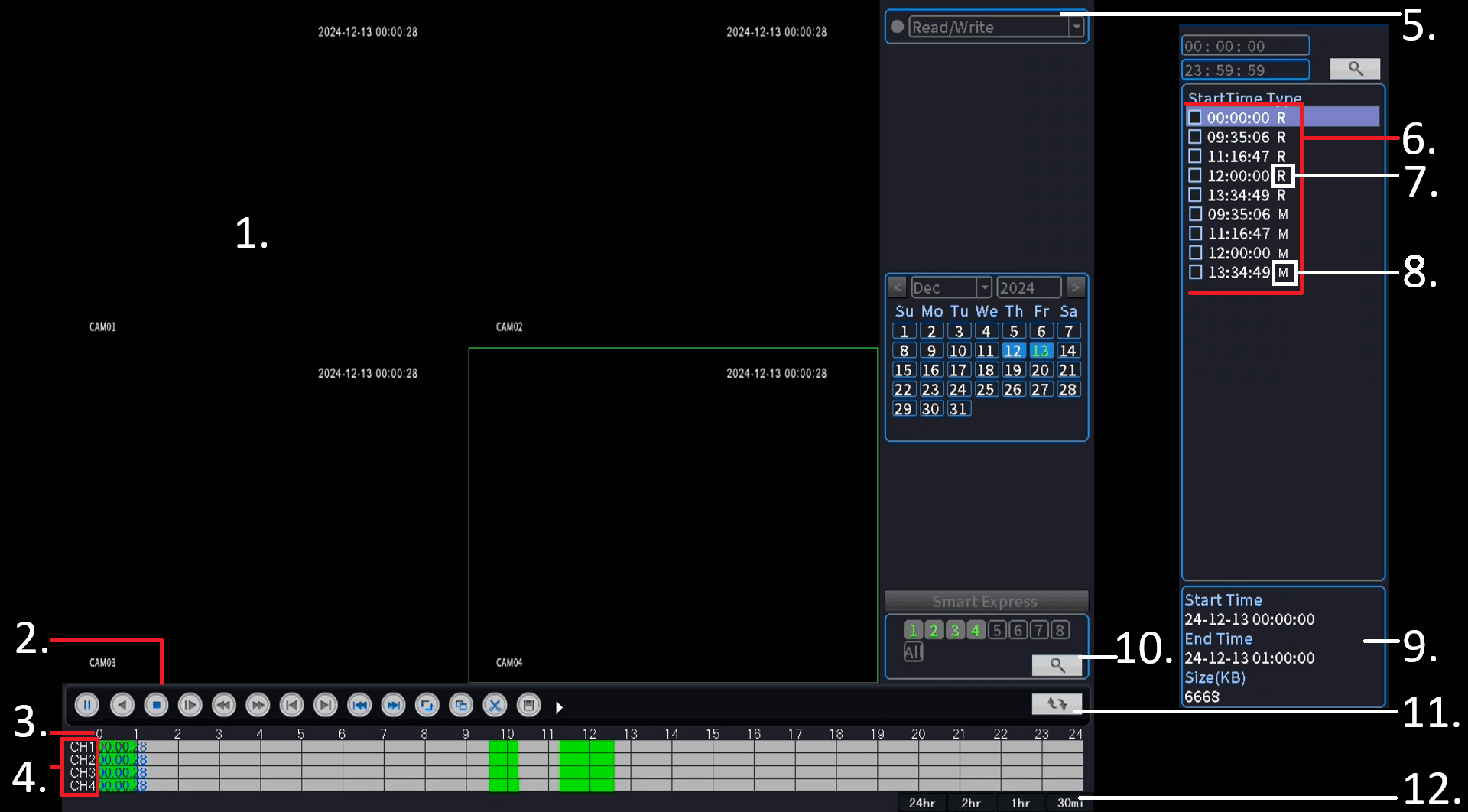
Task: Go to the next frame
Action: (325, 705)
